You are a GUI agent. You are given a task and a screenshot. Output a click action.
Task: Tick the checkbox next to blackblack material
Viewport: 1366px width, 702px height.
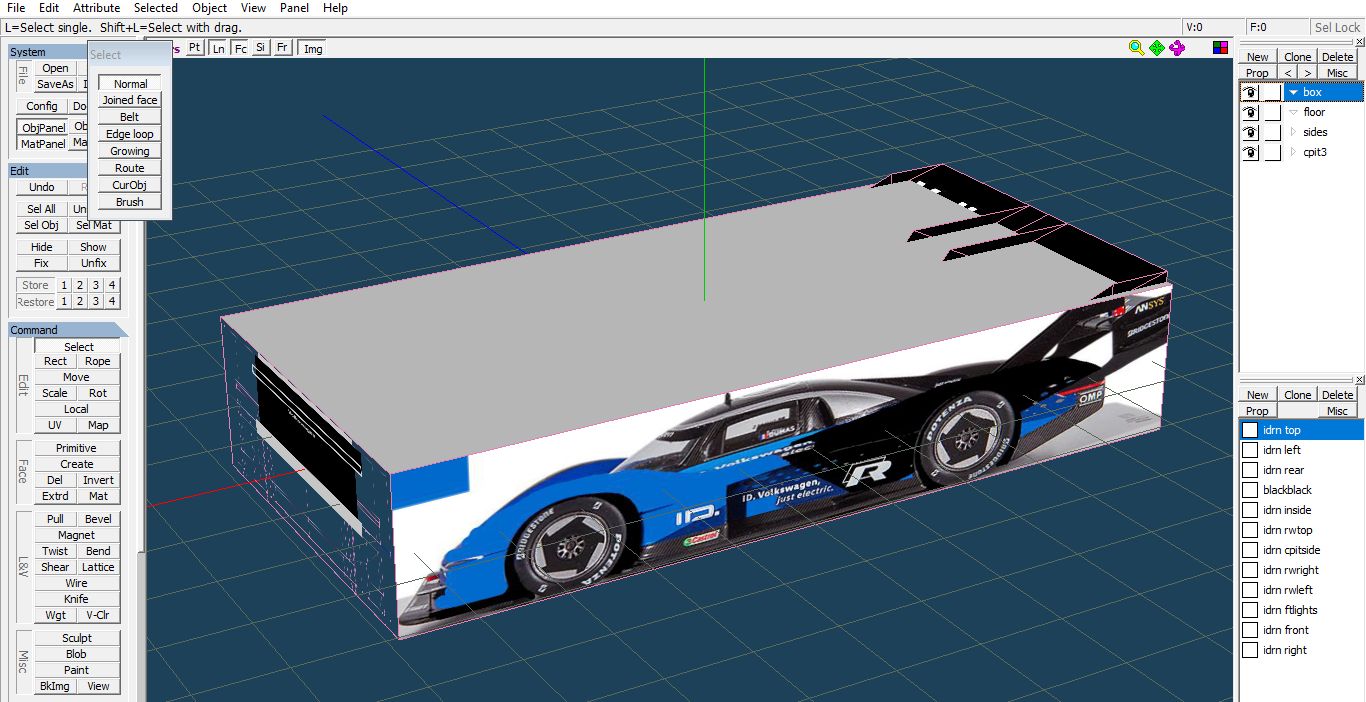point(1250,490)
